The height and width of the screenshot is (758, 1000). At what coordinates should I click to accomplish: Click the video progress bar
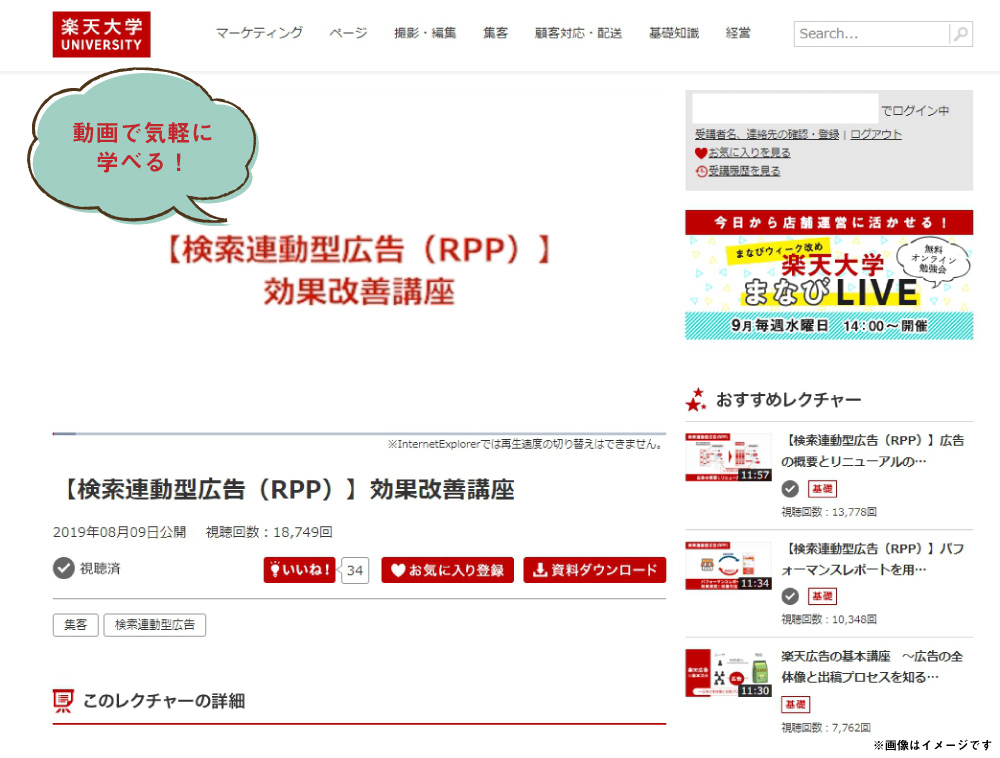click(359, 434)
